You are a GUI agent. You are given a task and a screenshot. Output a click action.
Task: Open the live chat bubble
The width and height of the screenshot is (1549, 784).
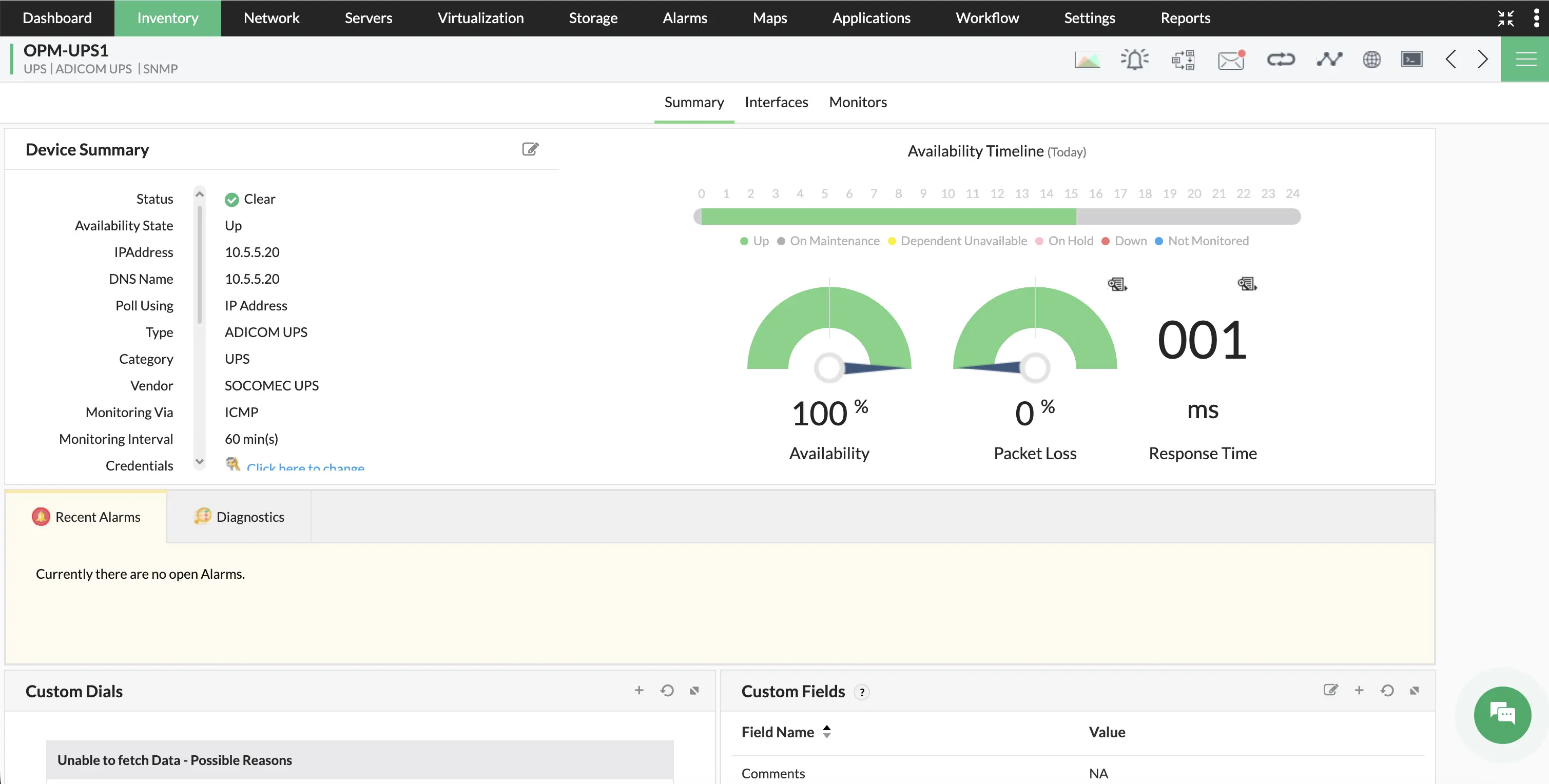1502,715
